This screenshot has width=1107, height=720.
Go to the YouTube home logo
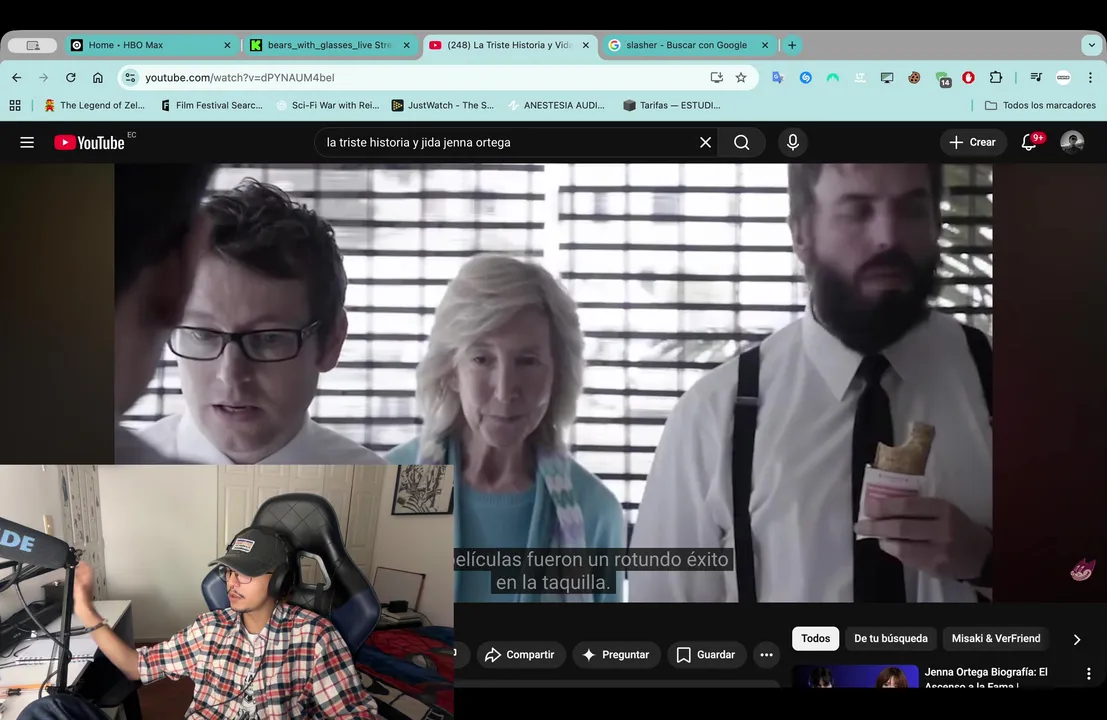[90, 143]
